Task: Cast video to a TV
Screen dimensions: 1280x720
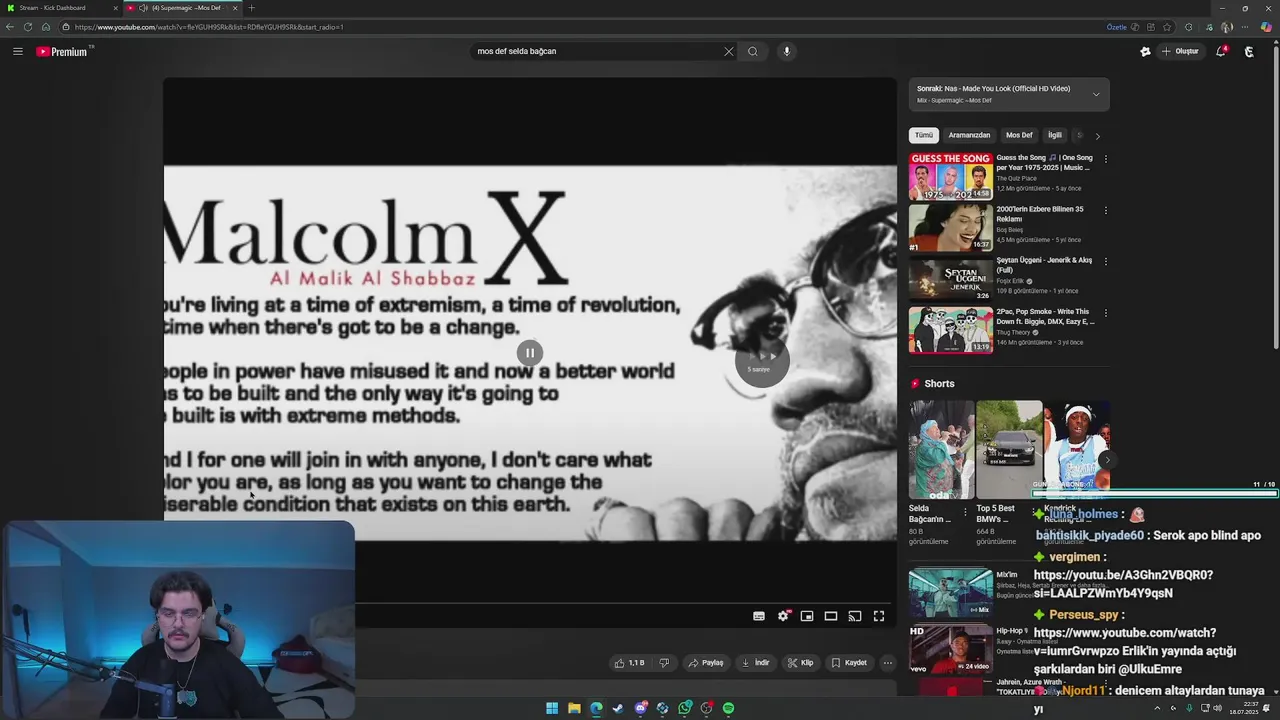Action: (855, 616)
